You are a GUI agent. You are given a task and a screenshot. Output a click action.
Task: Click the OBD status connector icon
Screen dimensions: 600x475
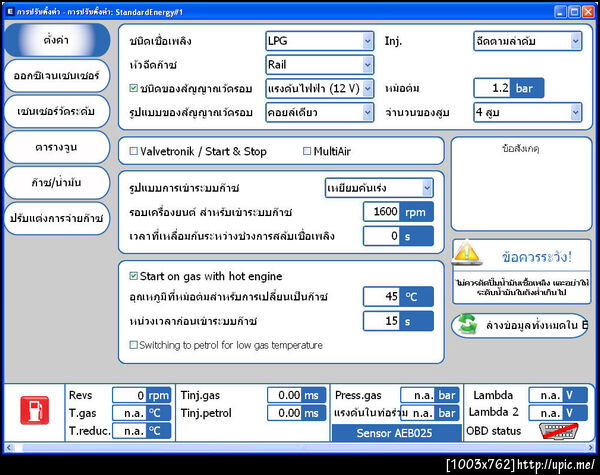coord(558,431)
